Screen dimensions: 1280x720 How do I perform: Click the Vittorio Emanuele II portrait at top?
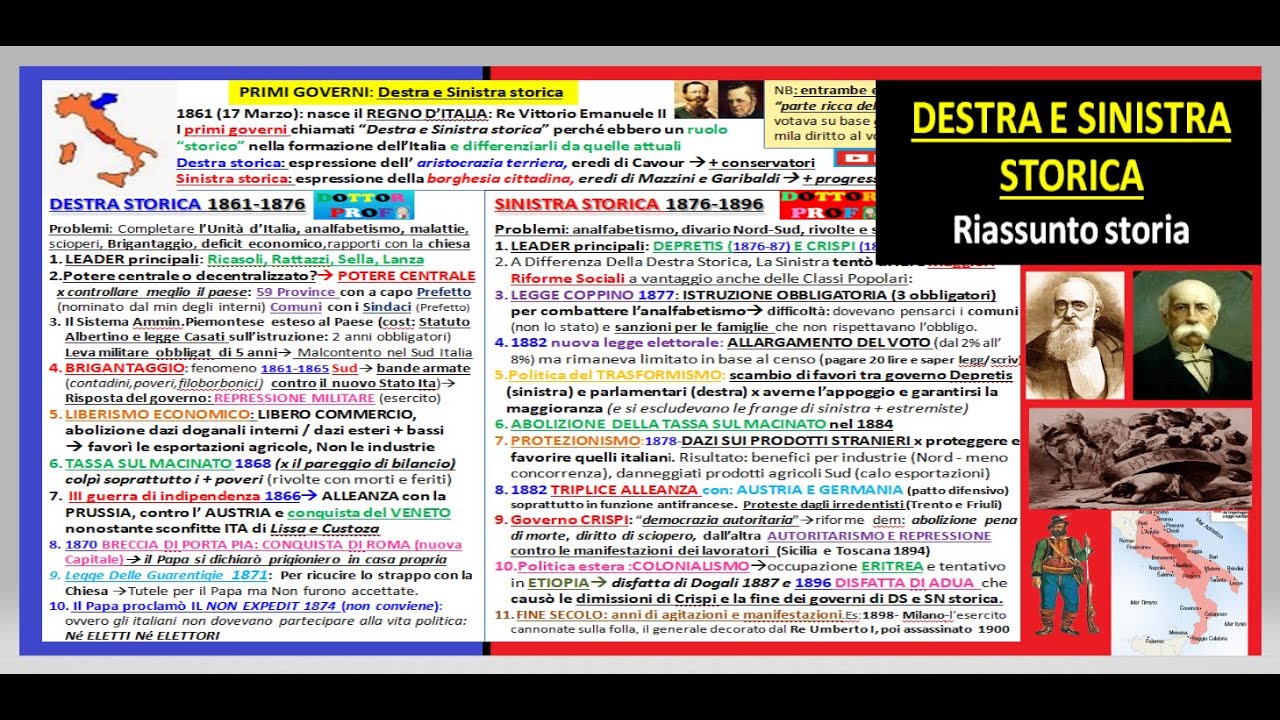click(x=694, y=100)
